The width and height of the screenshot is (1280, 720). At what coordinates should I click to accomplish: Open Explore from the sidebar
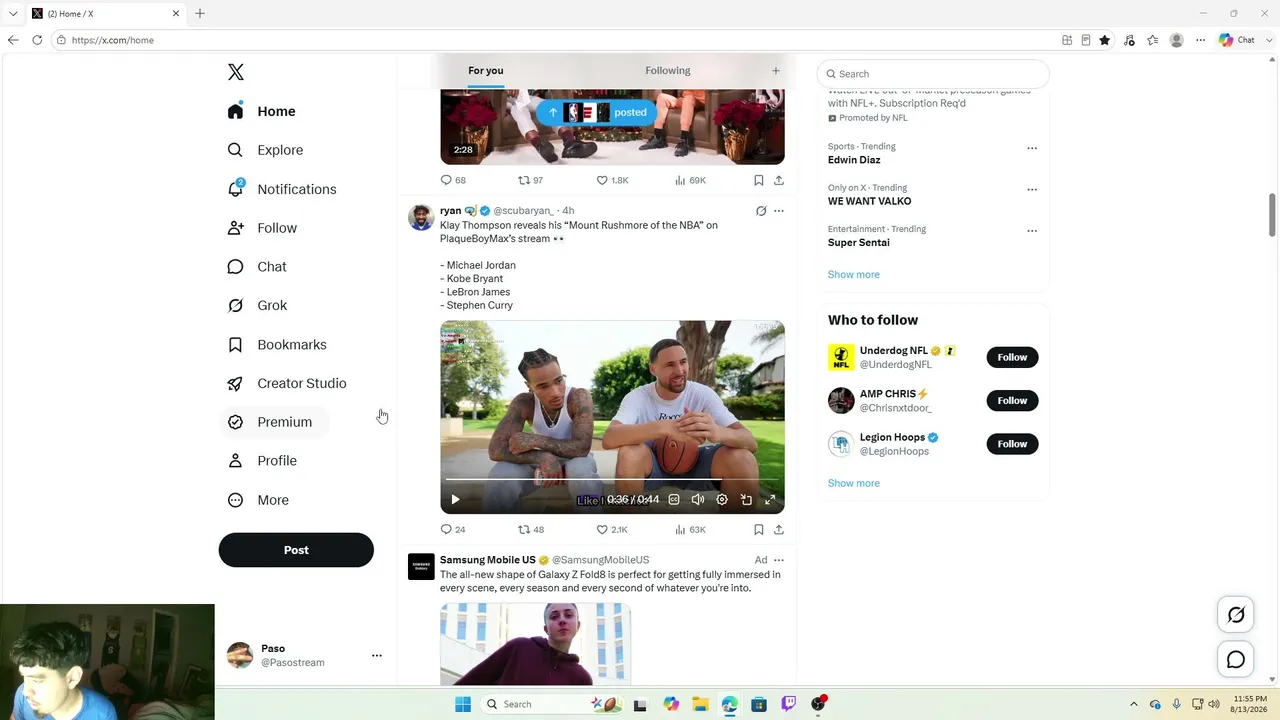[265, 150]
